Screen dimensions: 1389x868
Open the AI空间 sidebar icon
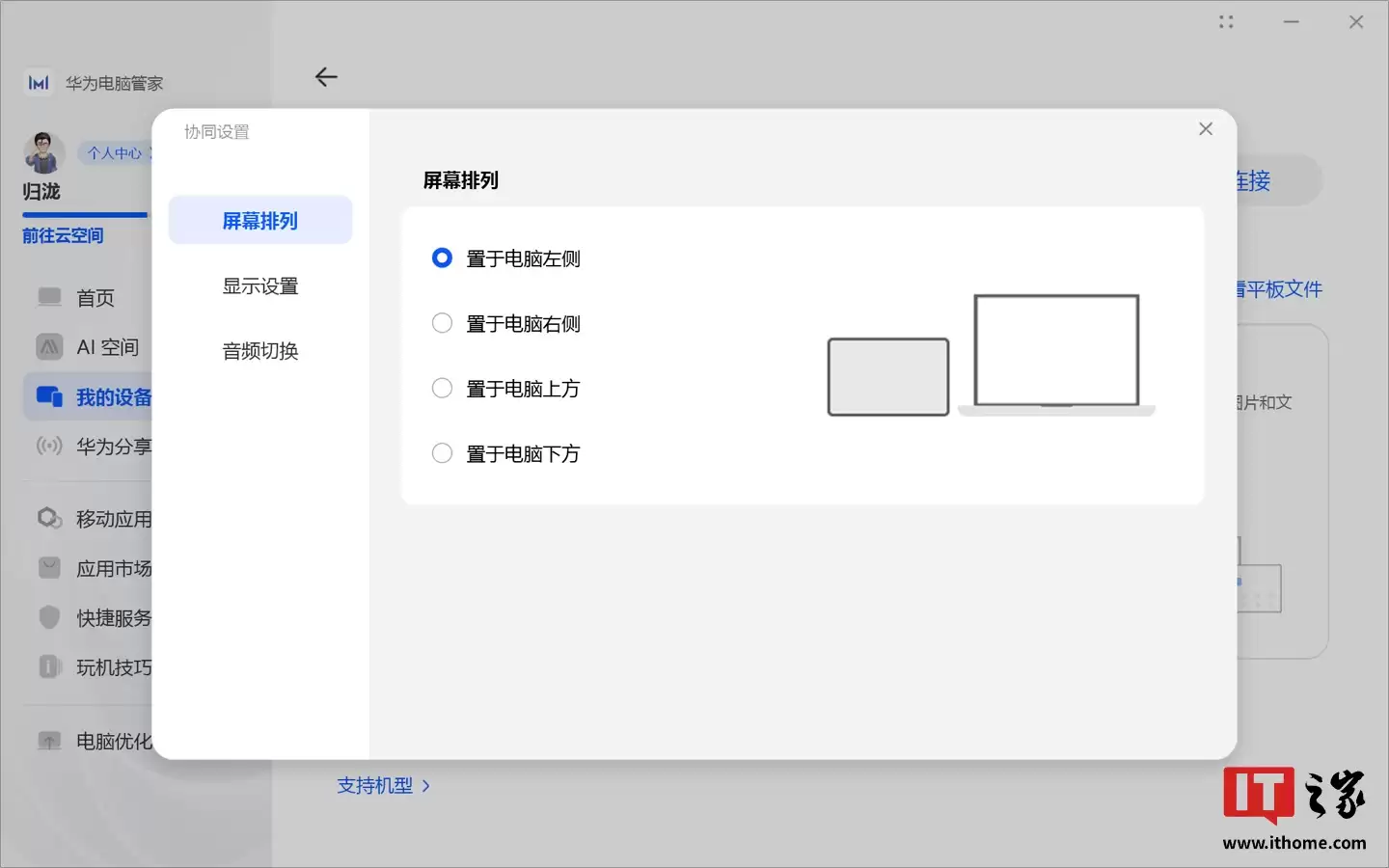click(x=48, y=346)
